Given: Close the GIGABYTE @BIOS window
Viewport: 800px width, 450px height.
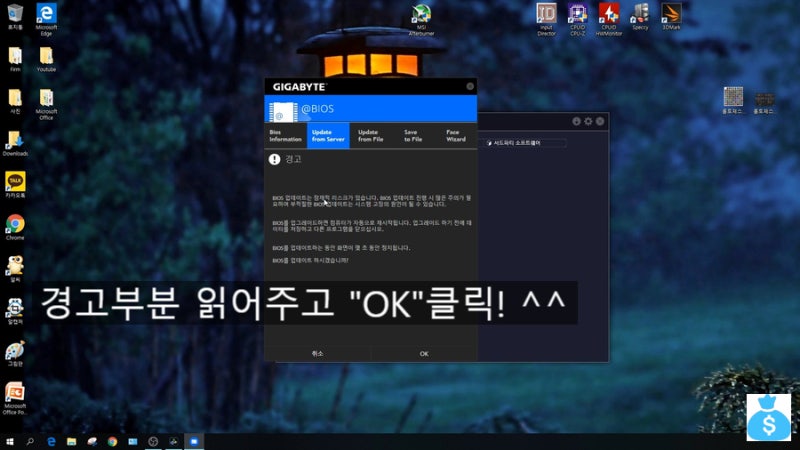Looking at the screenshot, I should coord(470,86).
